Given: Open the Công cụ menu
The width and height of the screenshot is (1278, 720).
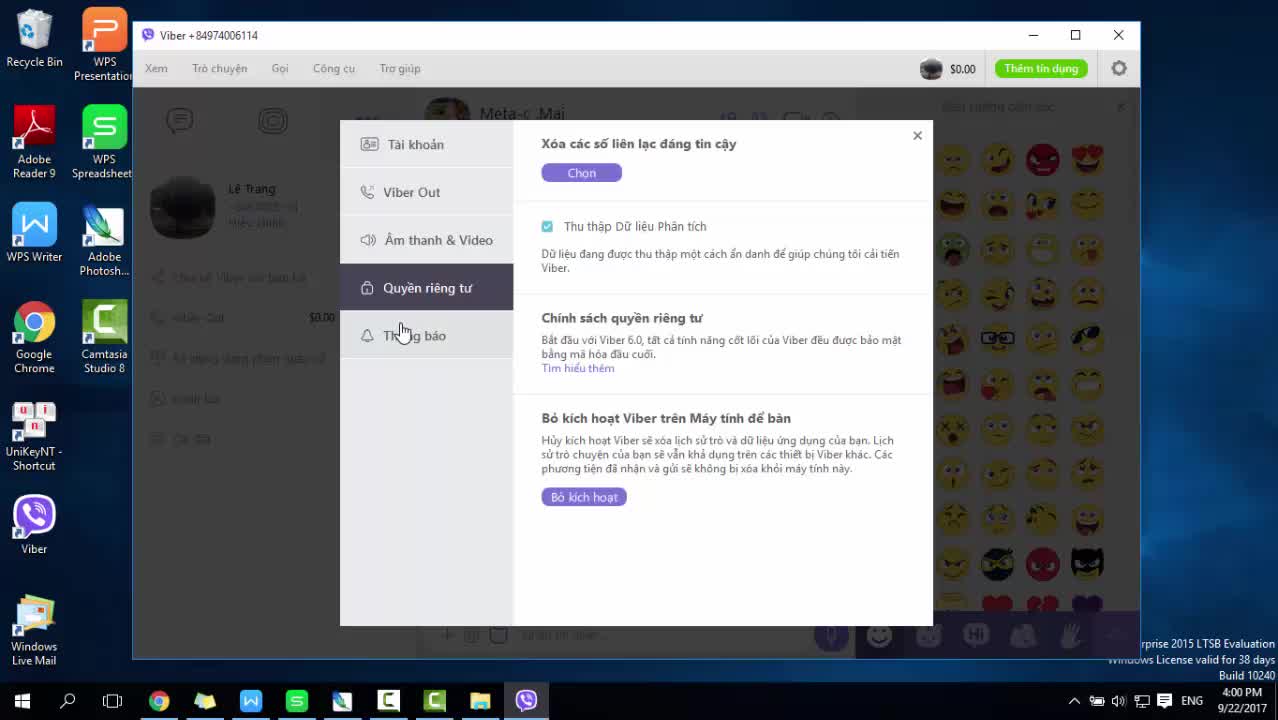Looking at the screenshot, I should click(334, 69).
